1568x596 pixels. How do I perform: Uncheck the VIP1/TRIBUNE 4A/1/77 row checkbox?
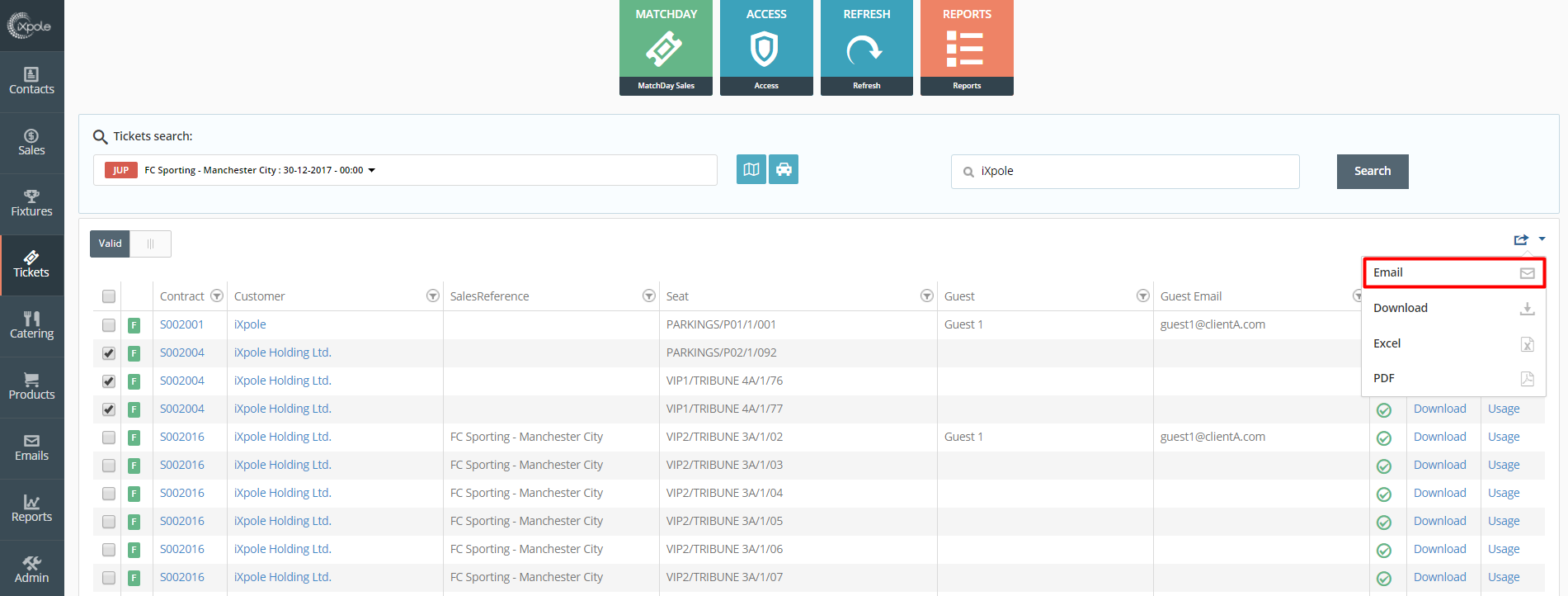point(109,409)
